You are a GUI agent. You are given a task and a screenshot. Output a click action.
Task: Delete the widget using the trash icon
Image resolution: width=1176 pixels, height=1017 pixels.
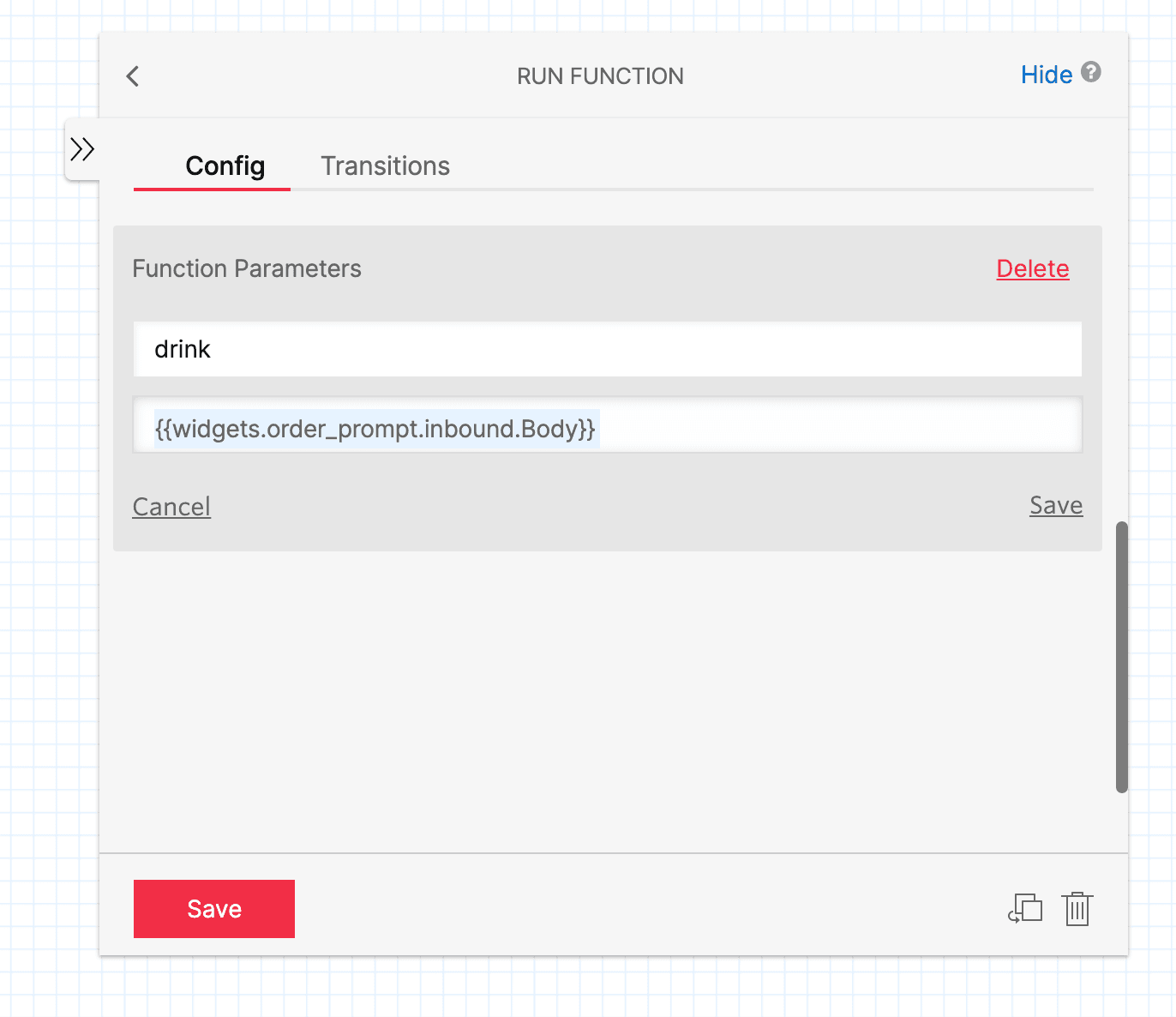[1077, 908]
